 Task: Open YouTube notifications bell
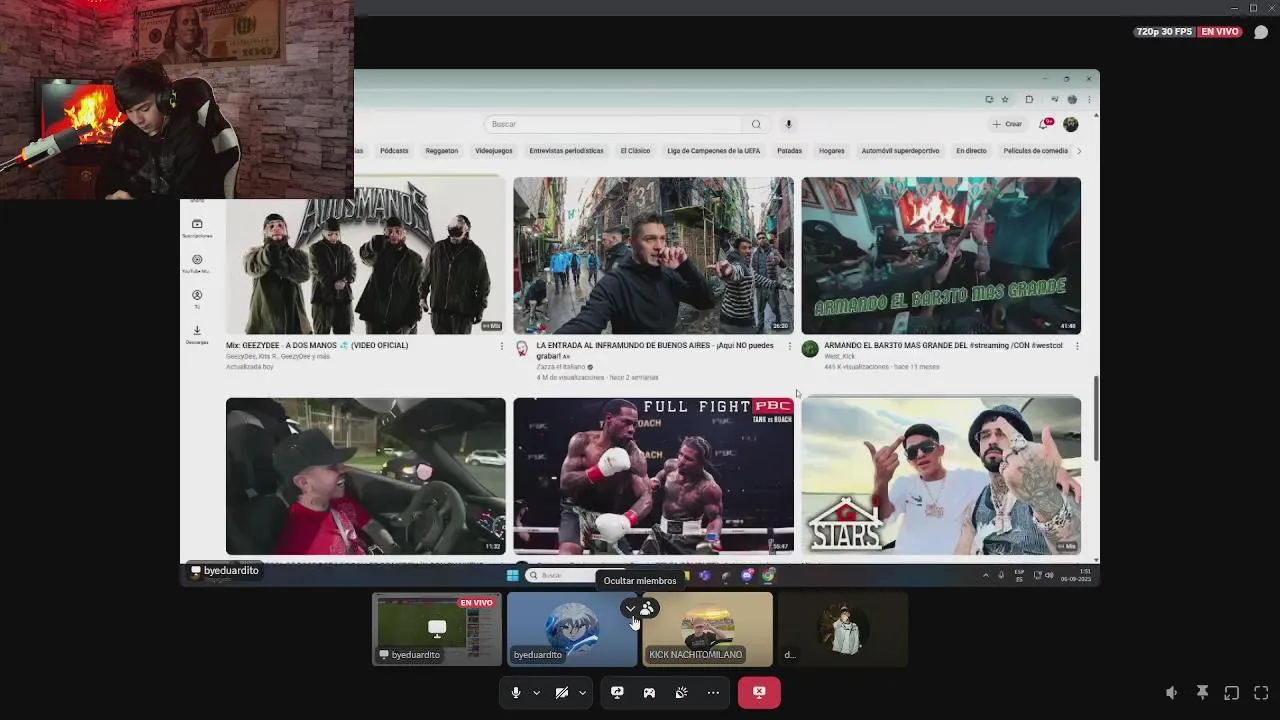1044,124
